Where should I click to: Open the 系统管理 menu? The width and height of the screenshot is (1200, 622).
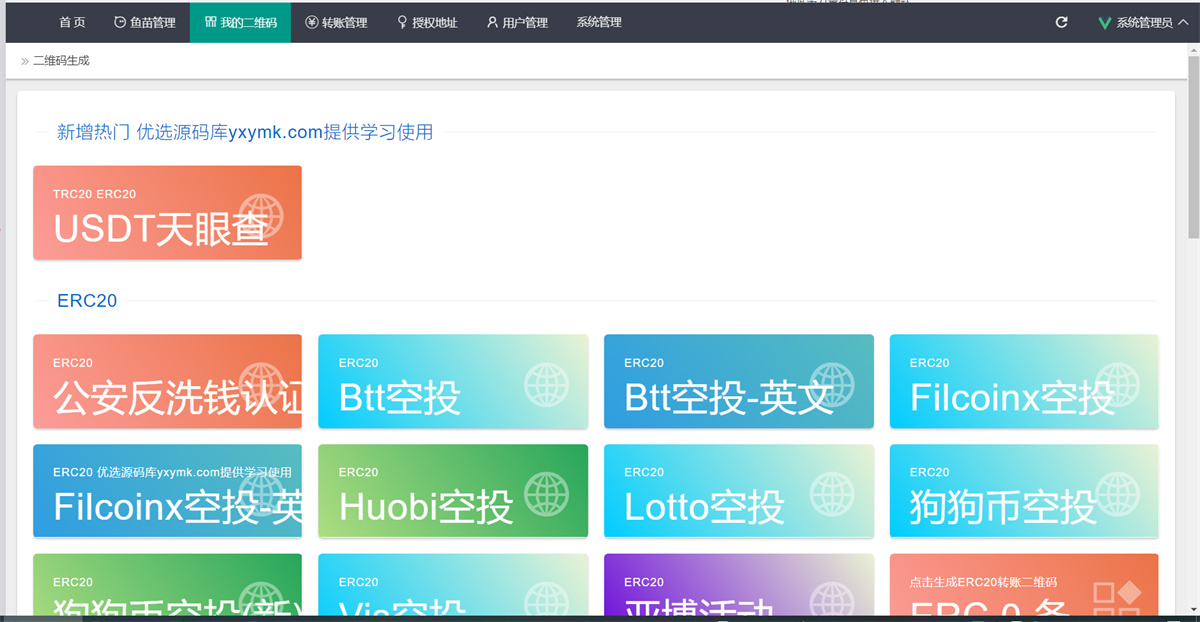[x=597, y=22]
